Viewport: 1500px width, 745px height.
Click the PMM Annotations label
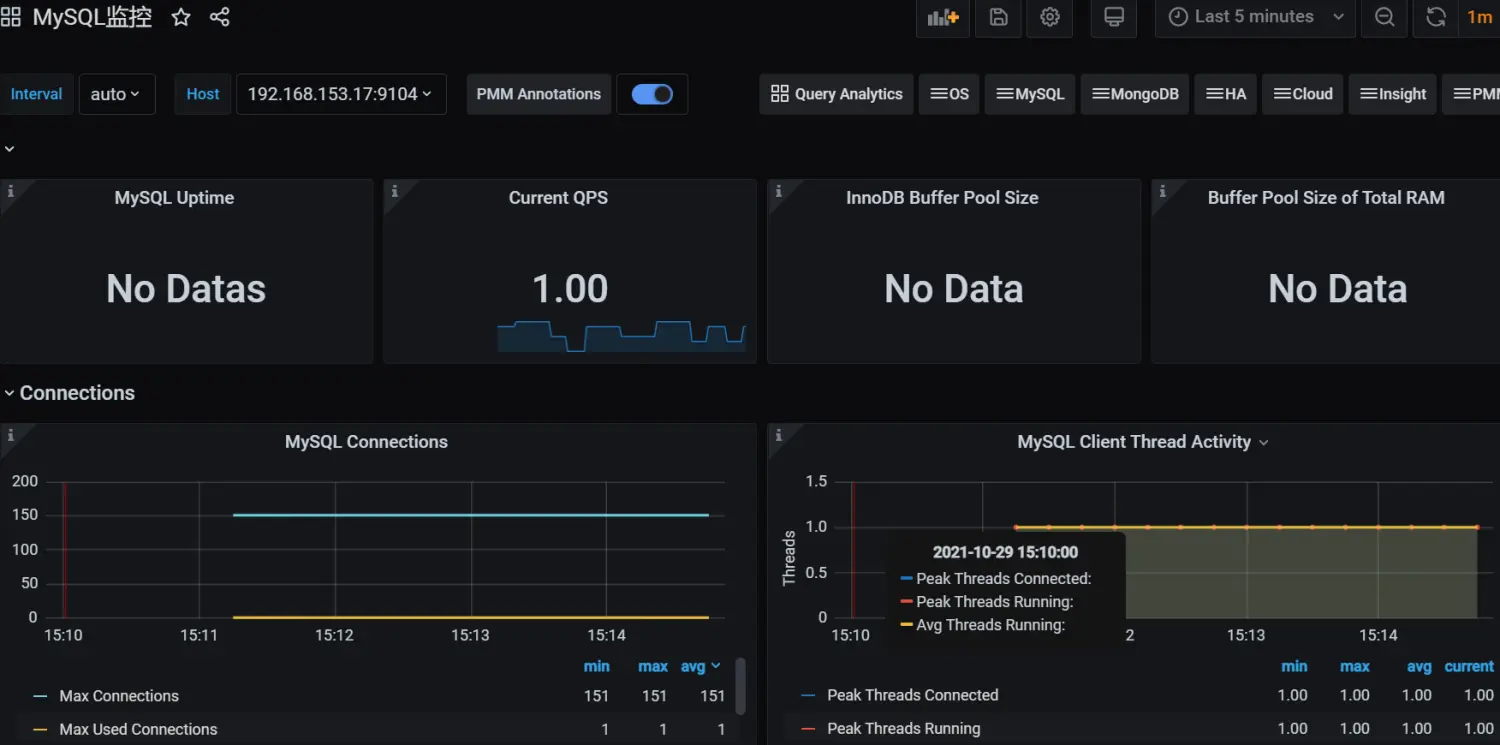pos(539,94)
